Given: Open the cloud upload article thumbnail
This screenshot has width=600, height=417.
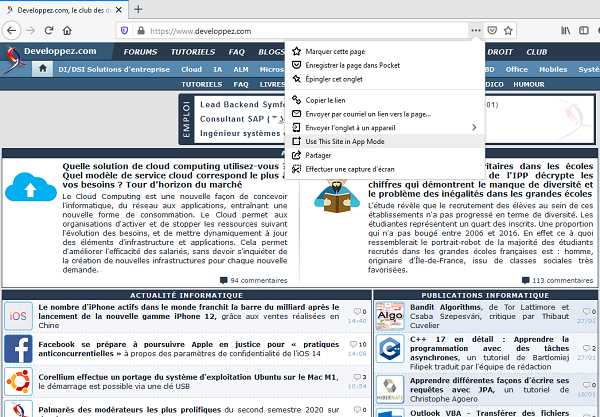Looking at the screenshot, I should 31,187.
